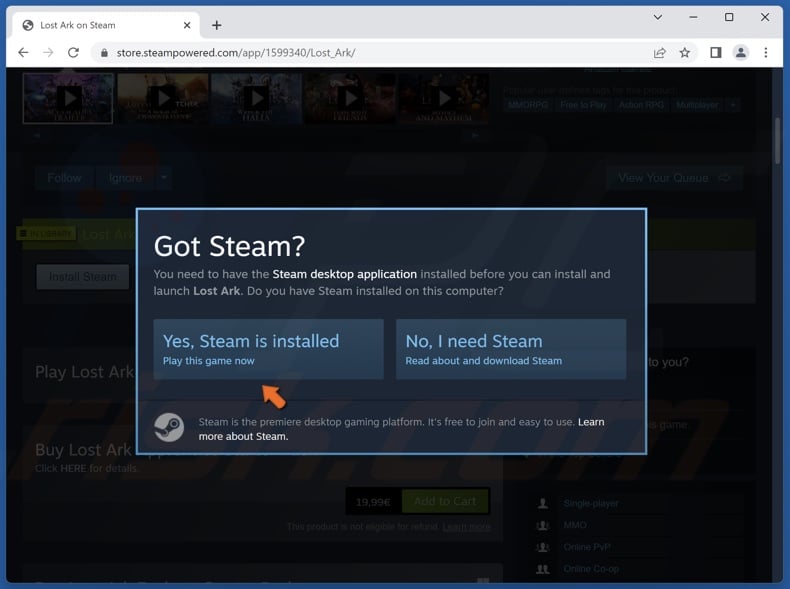Reload the Lost Ark Steam page
The image size is (790, 589).
[x=74, y=52]
